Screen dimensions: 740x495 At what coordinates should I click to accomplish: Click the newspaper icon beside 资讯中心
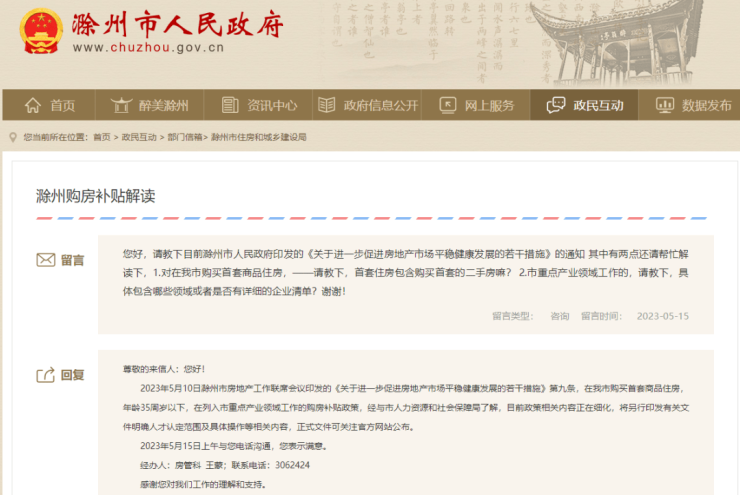click(x=230, y=105)
